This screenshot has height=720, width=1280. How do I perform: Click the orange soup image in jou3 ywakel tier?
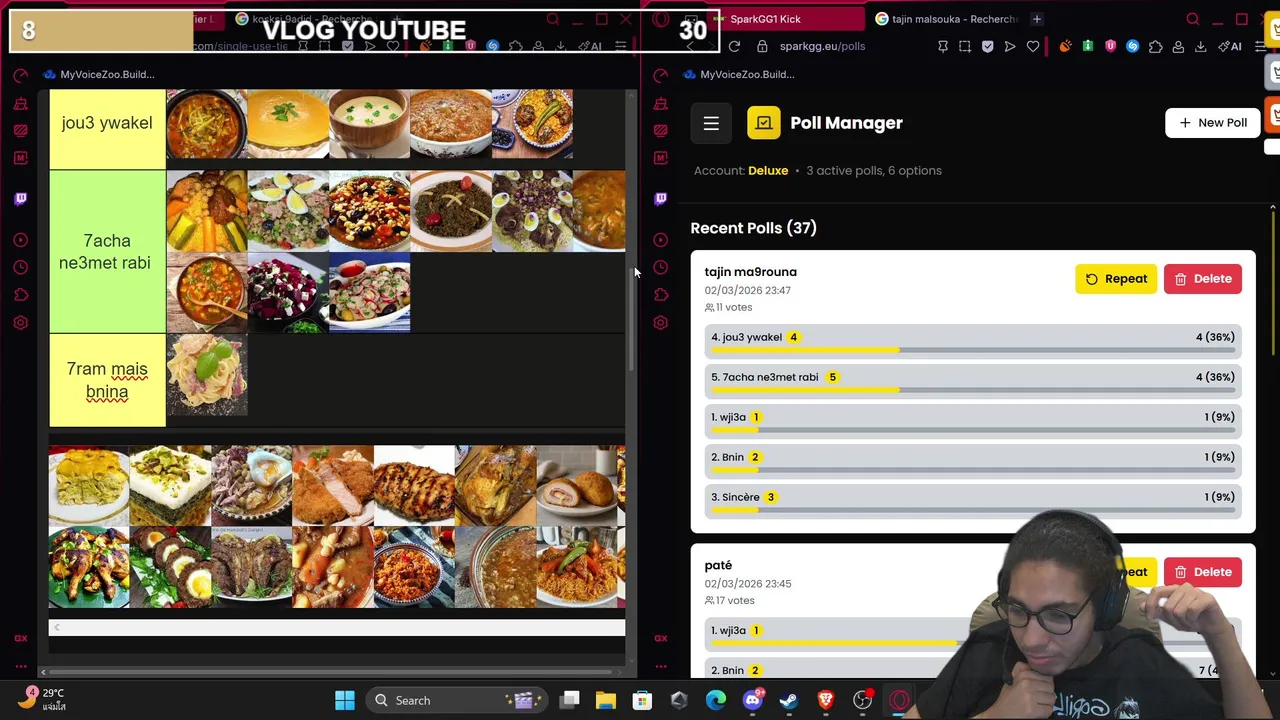point(288,123)
